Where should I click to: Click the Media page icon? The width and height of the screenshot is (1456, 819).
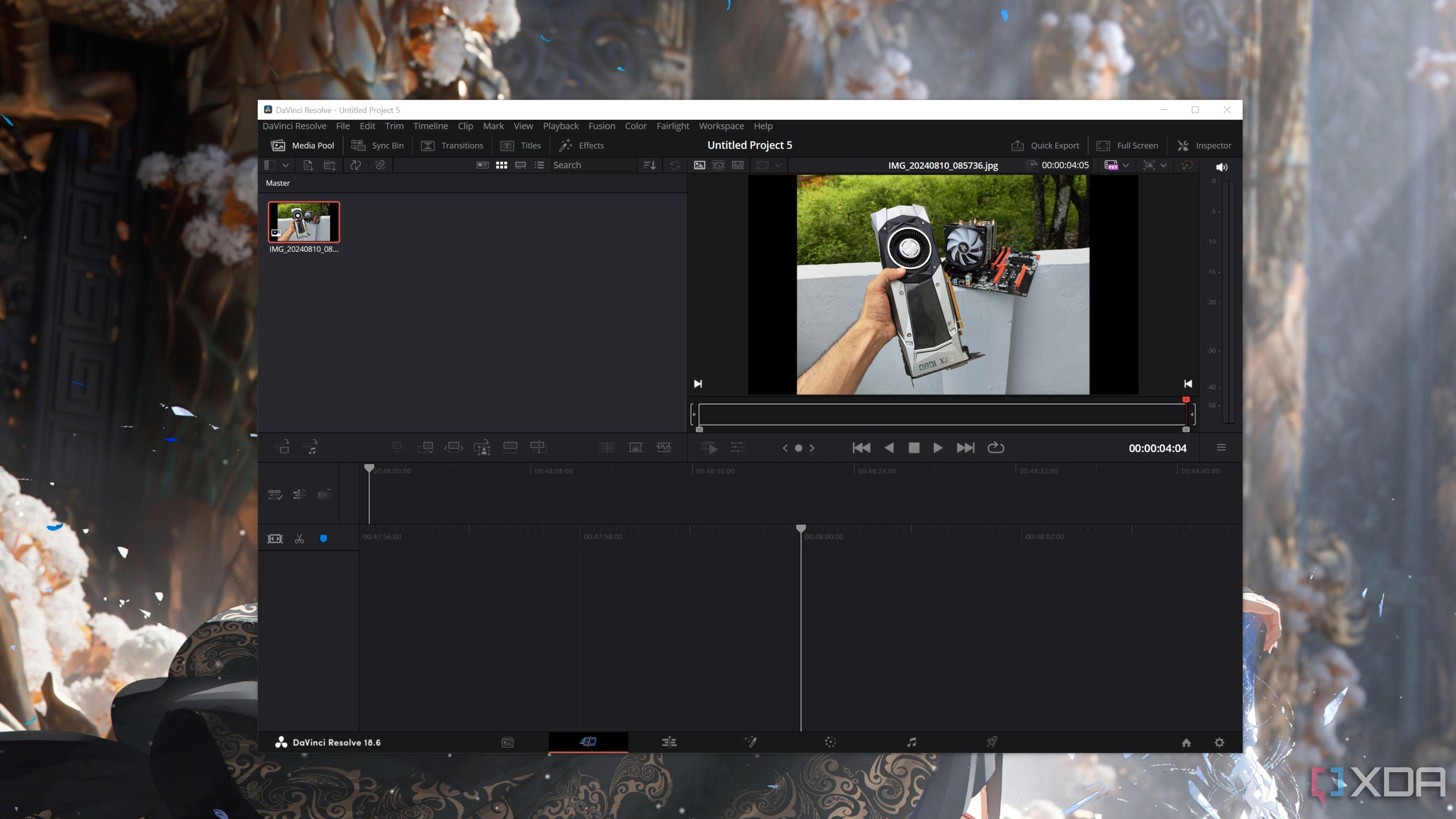click(508, 742)
